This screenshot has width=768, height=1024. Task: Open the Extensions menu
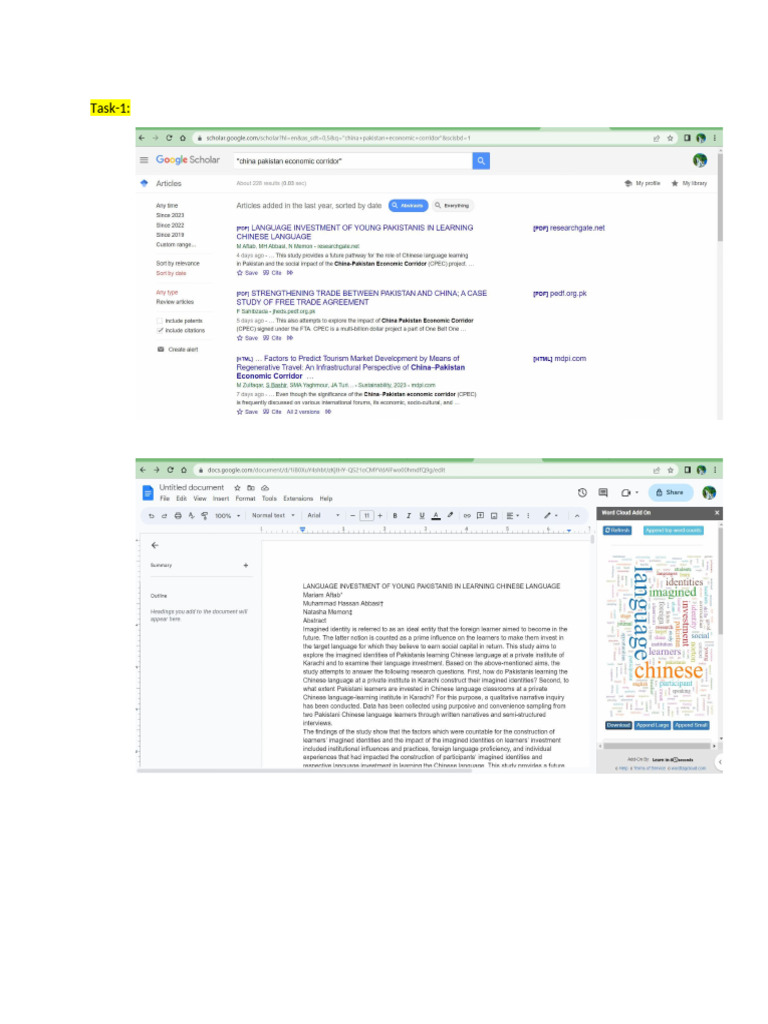(x=298, y=498)
